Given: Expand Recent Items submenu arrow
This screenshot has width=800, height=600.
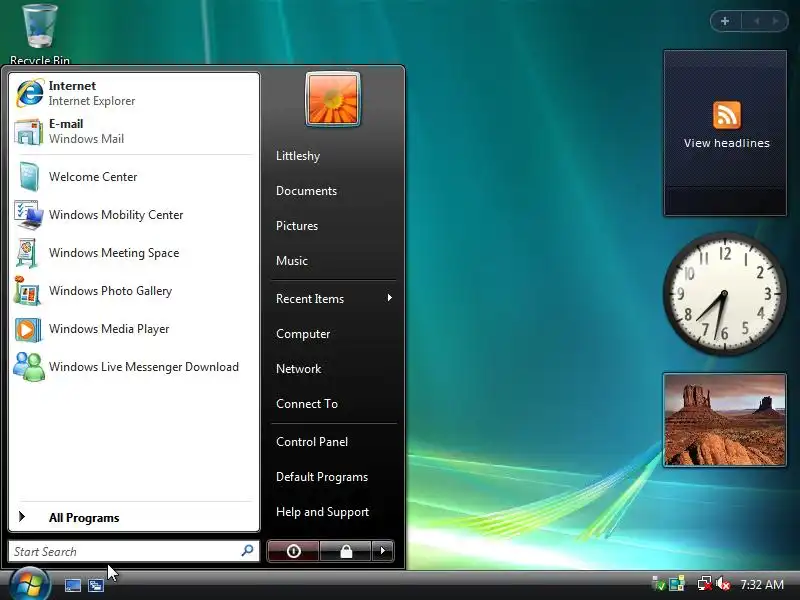Looking at the screenshot, I should (x=389, y=298).
